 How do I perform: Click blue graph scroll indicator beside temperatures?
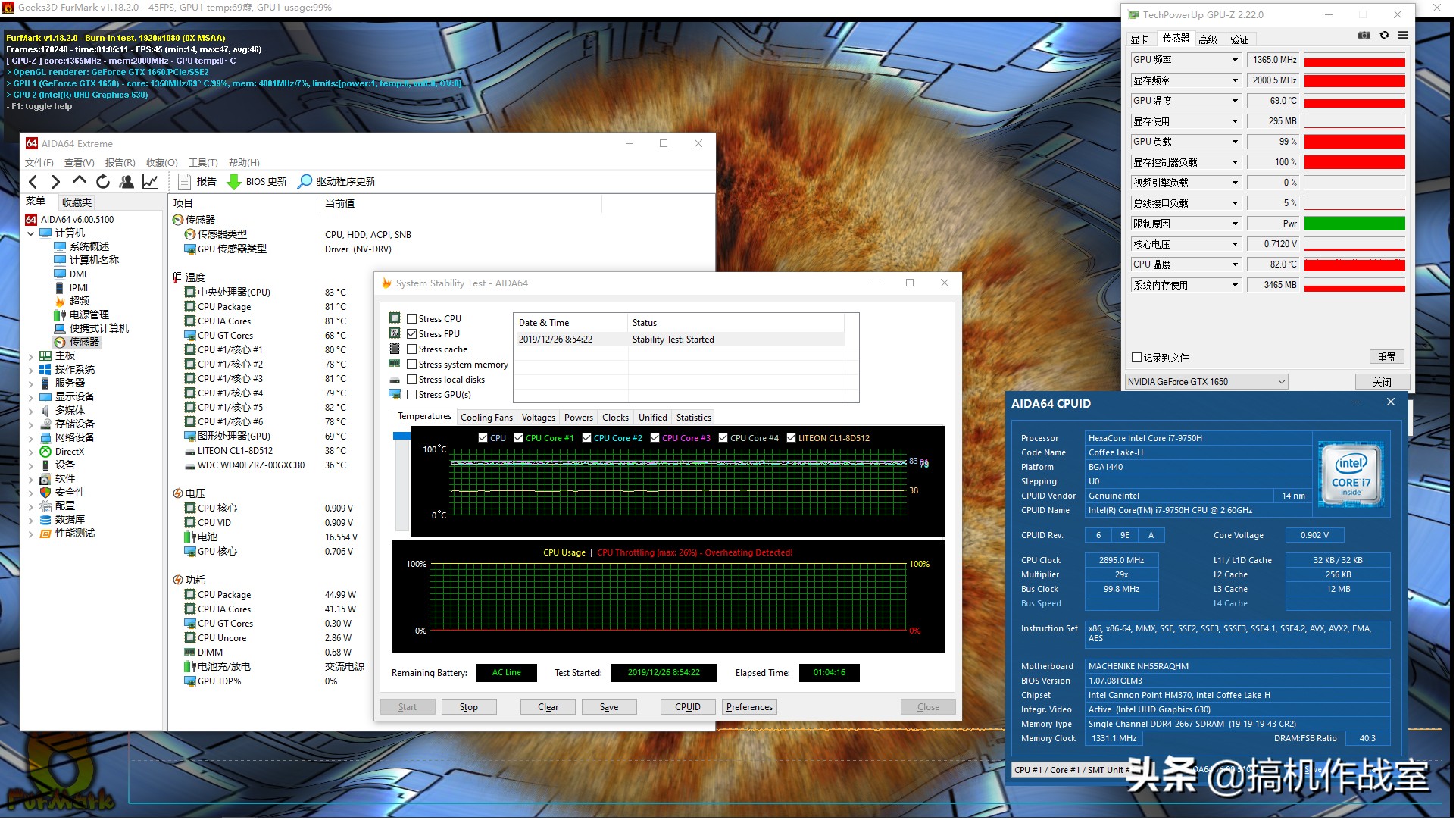402,437
